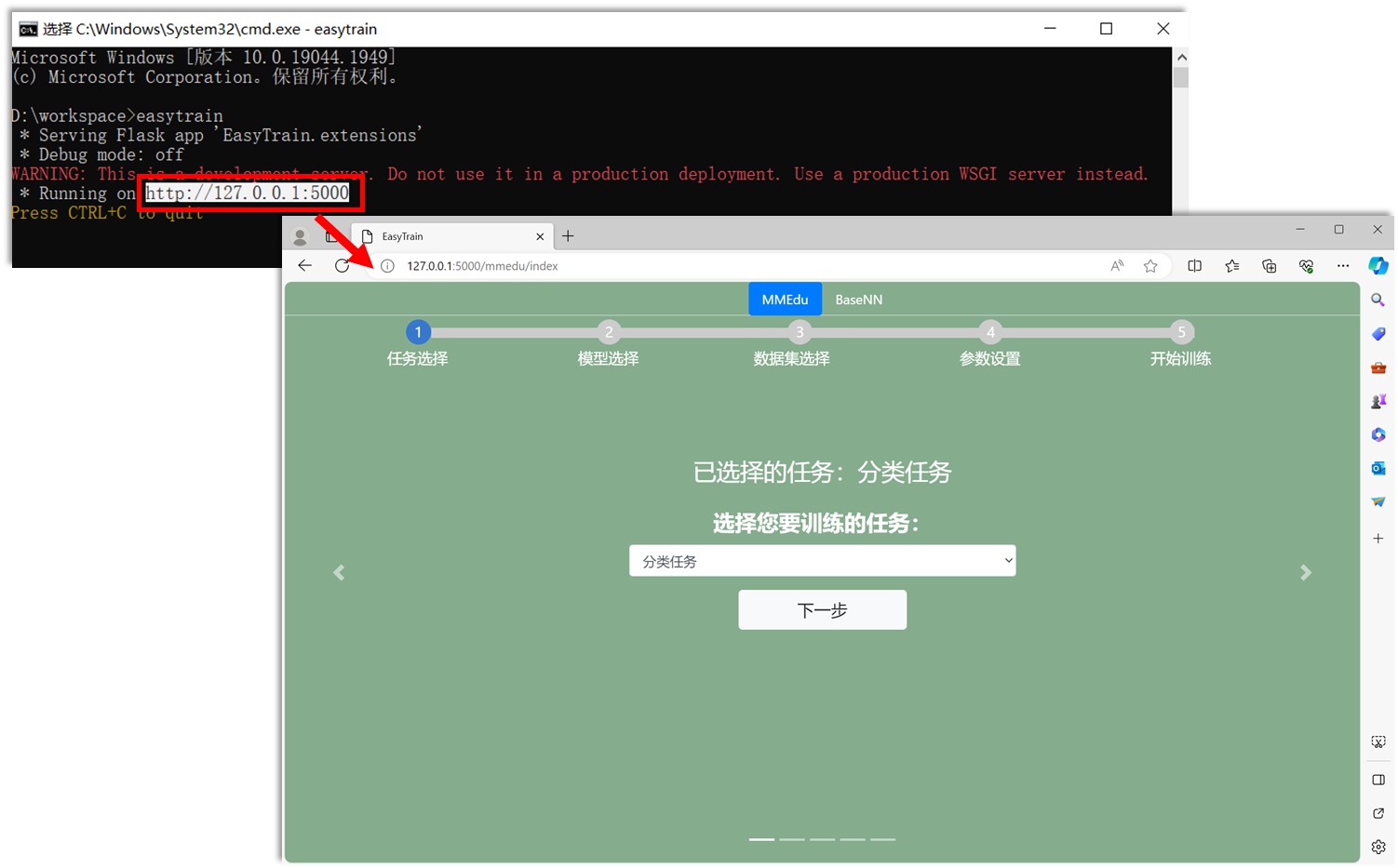The width and height of the screenshot is (1398, 868).
Task: Open the Collections panel
Action: 1269,266
